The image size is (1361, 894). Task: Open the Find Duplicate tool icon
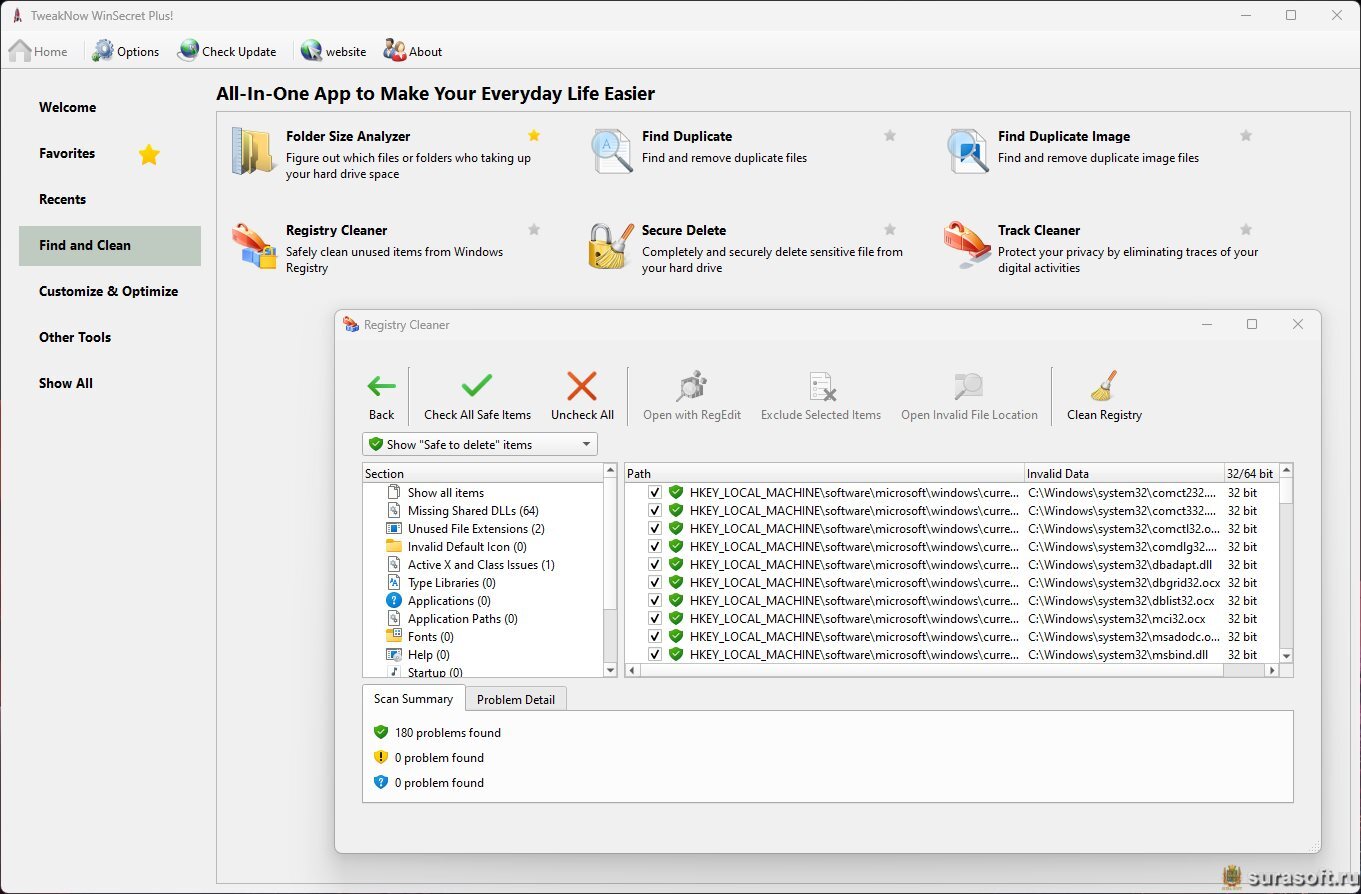pos(611,152)
